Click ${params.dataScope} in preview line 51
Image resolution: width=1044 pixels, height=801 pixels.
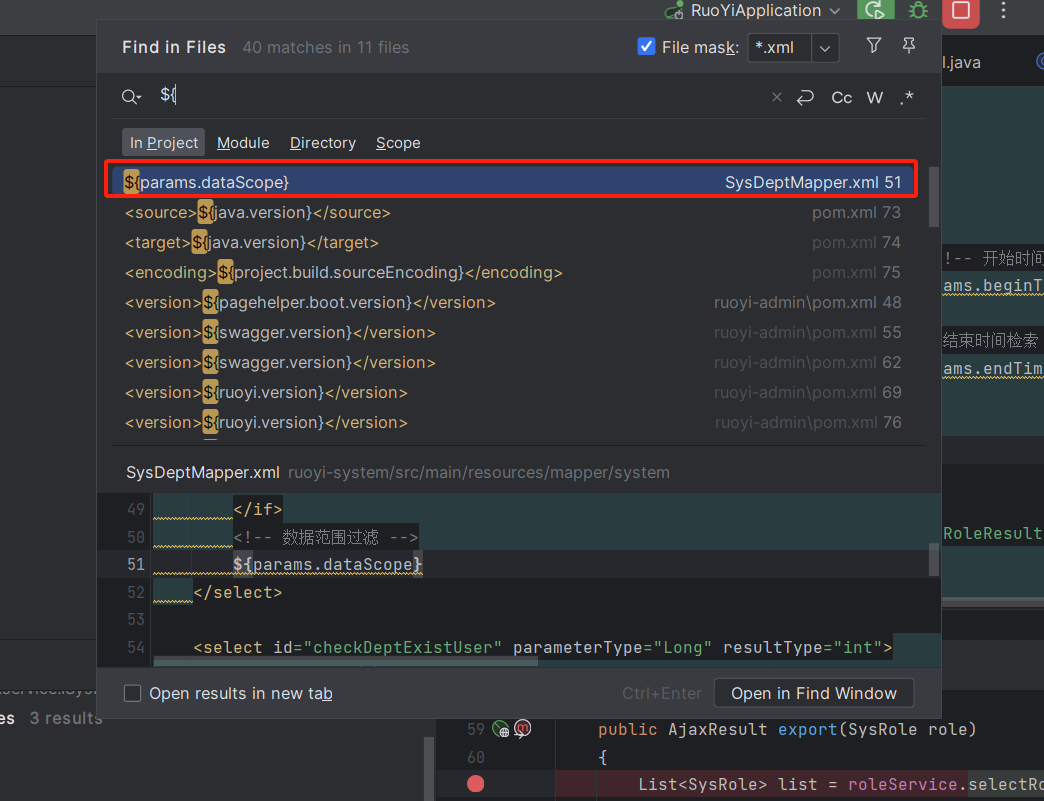point(328,565)
